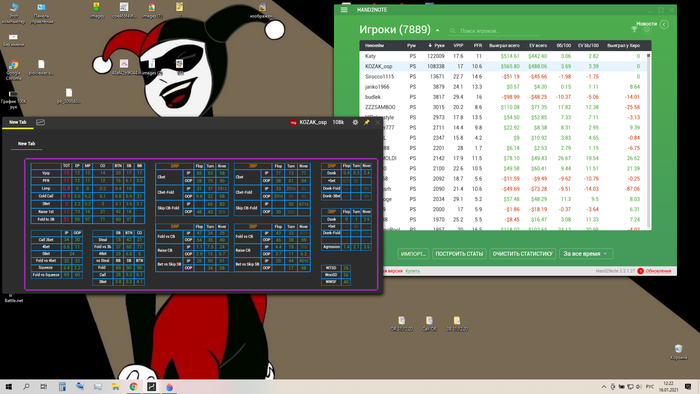Select the top-bar New Tab tab
700x394 pixels.
click(18, 122)
